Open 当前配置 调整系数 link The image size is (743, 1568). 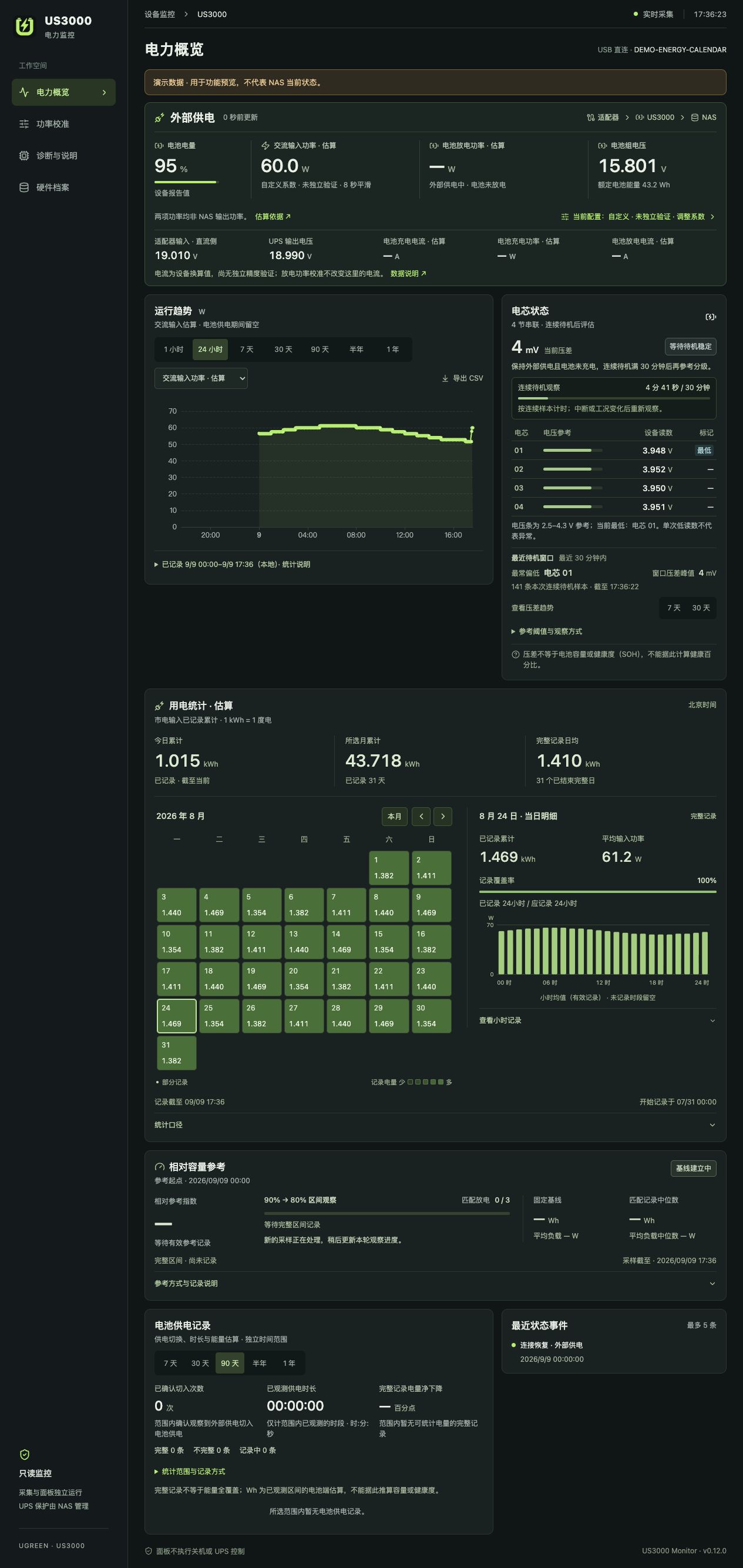(638, 217)
